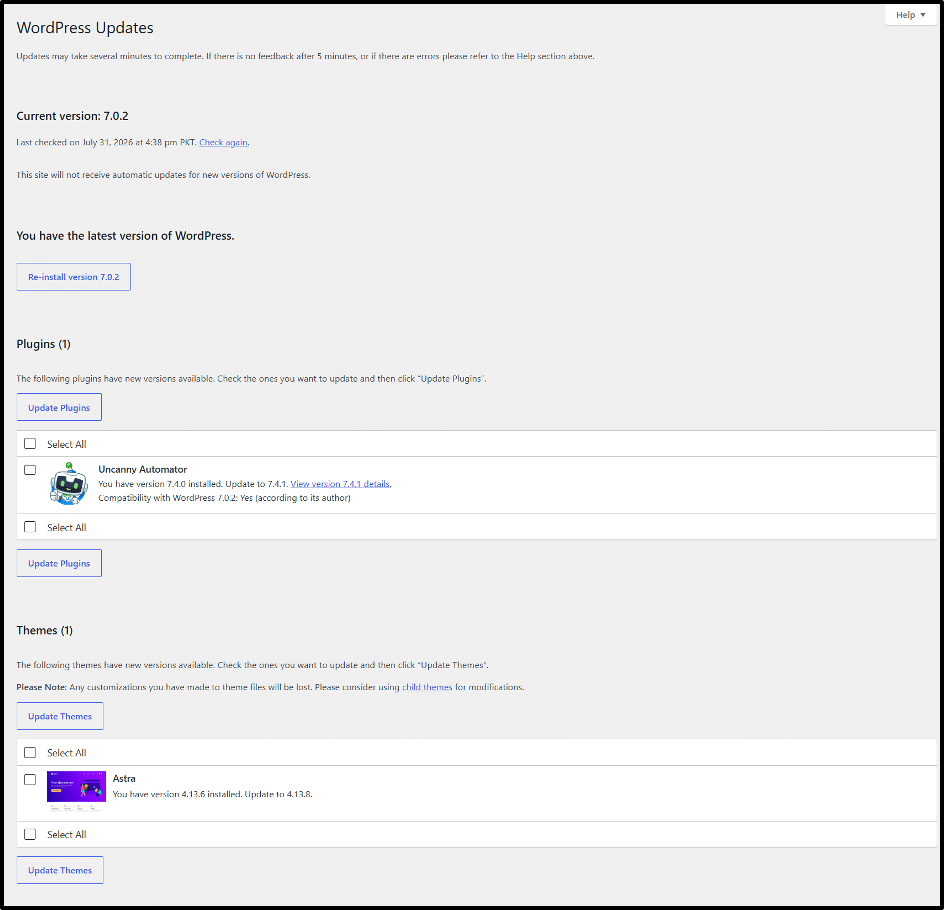This screenshot has width=944, height=910.
Task: Open View version 7.4.1 details link
Action: point(341,484)
